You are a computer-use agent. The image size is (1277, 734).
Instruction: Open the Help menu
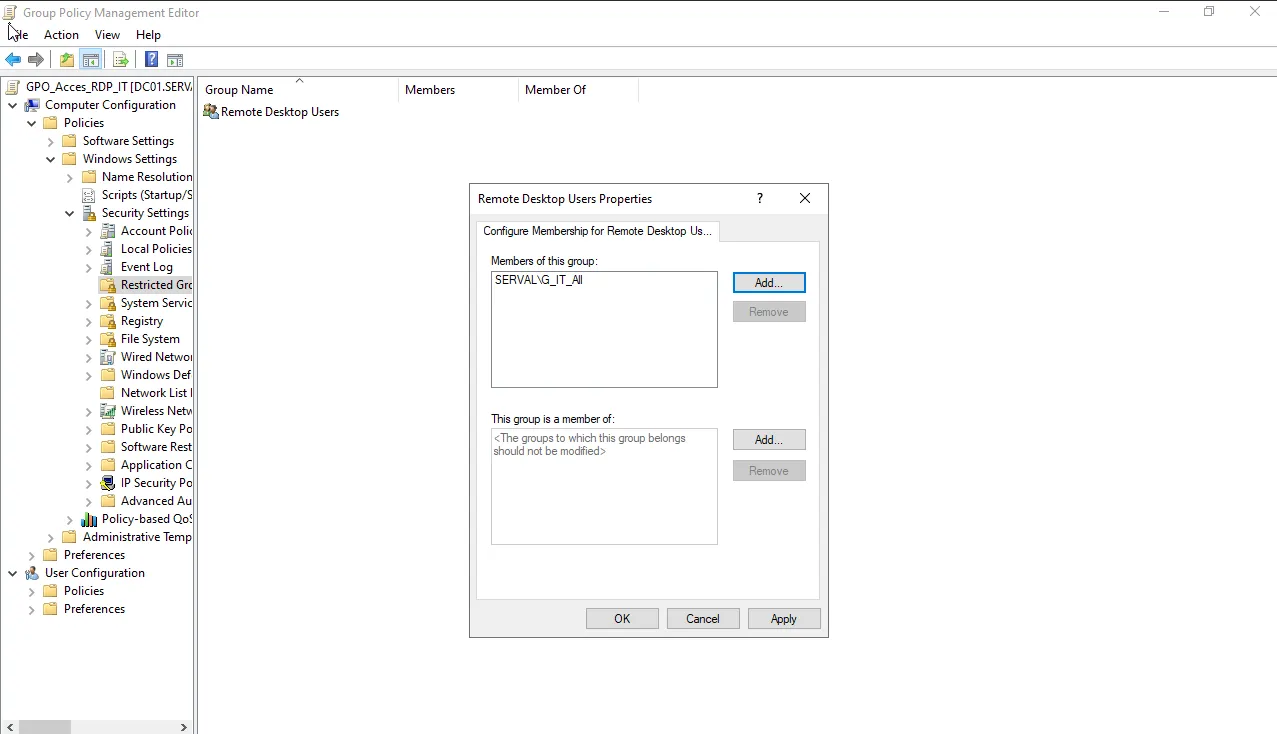coord(148,35)
